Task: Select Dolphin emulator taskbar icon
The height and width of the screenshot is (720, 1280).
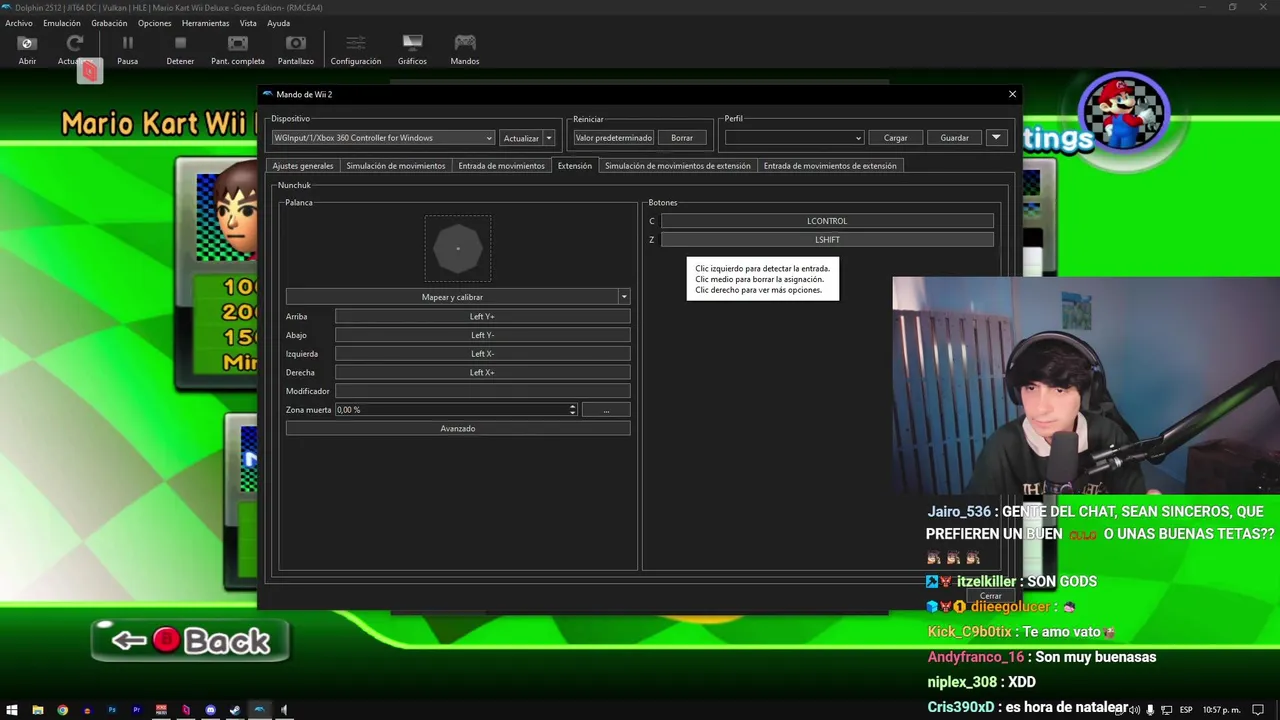Action: pos(259,710)
